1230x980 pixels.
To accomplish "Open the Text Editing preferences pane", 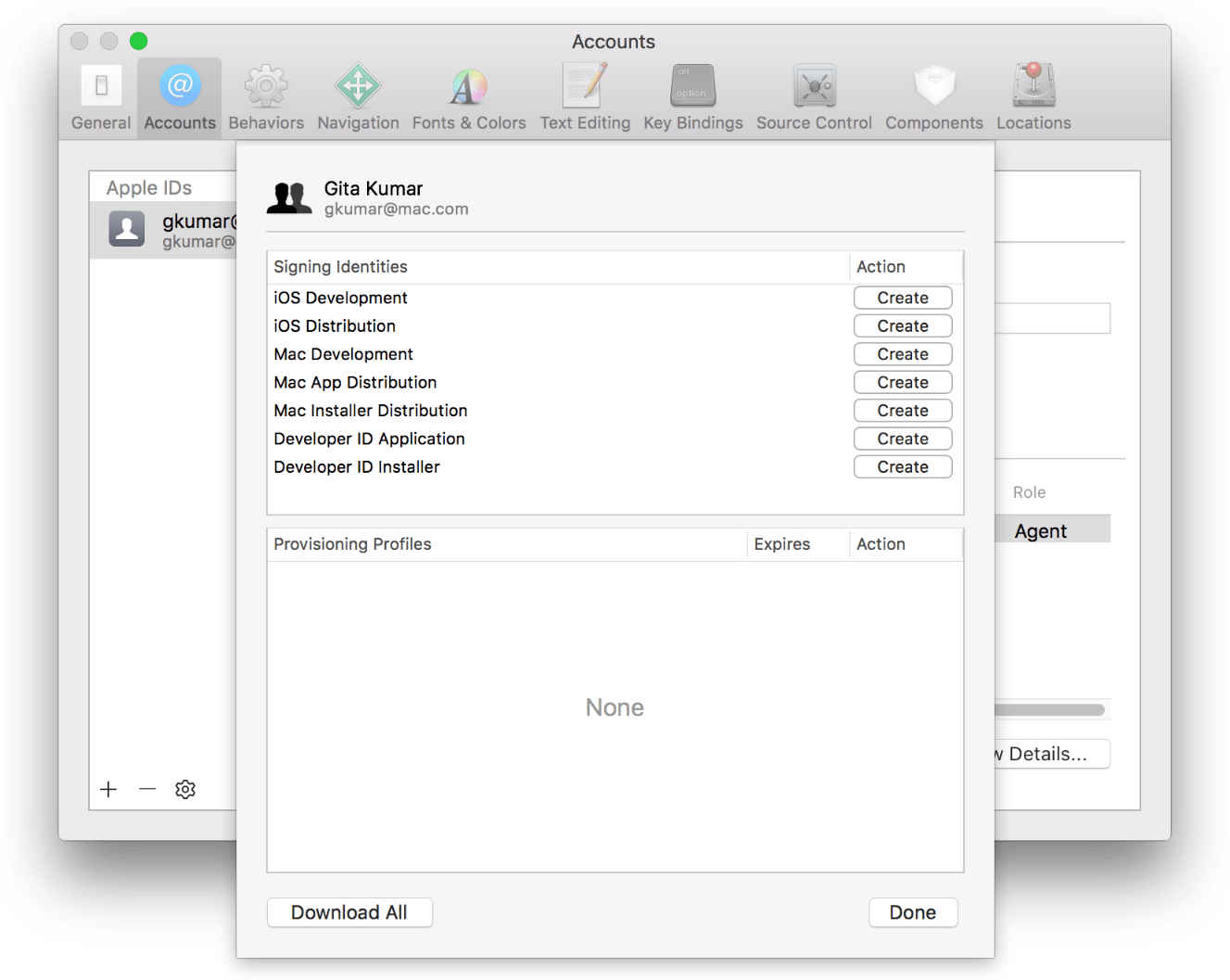I will pos(585,95).
